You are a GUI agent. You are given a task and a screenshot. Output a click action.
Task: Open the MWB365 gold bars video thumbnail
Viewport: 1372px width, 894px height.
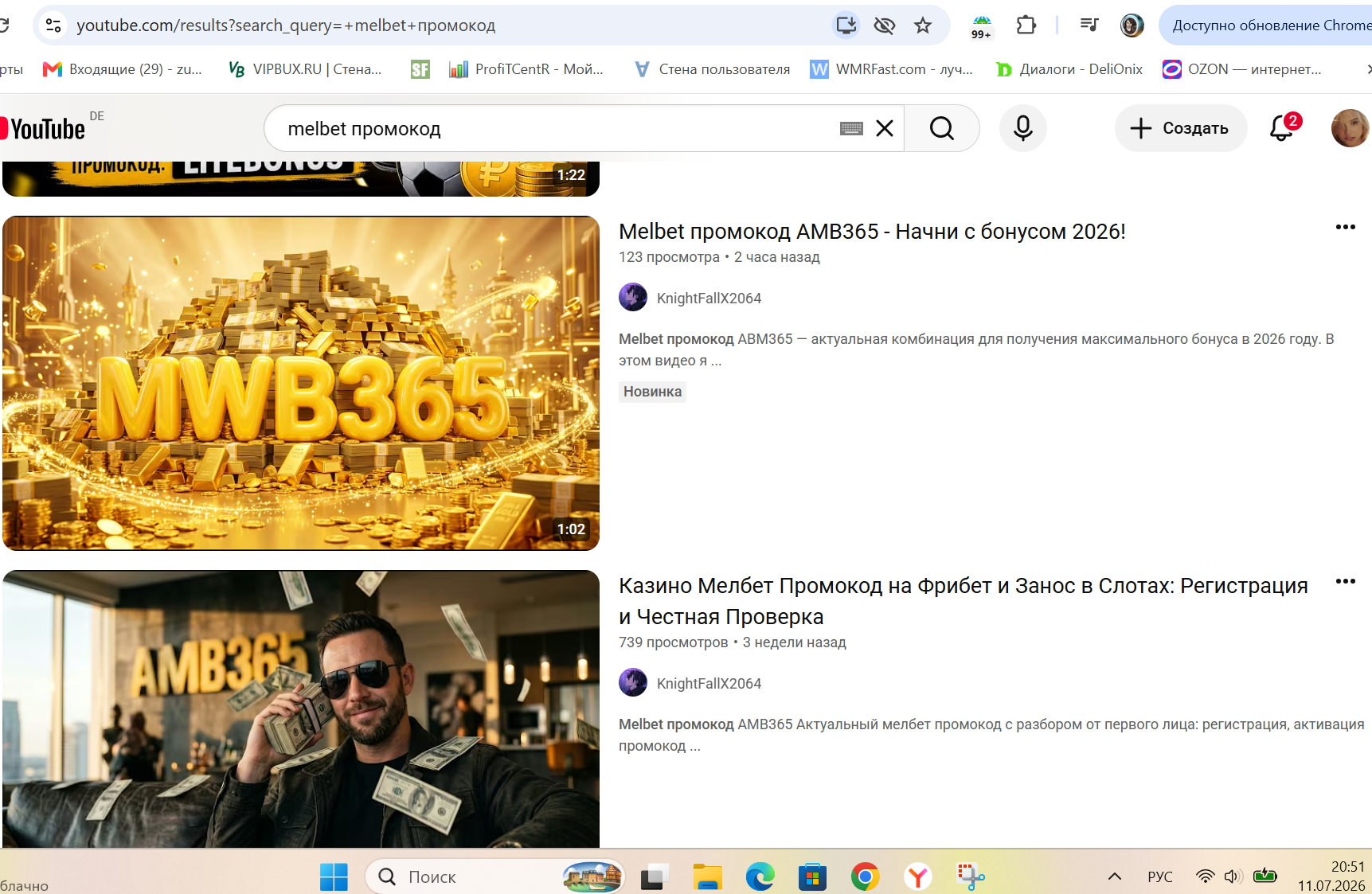point(301,383)
